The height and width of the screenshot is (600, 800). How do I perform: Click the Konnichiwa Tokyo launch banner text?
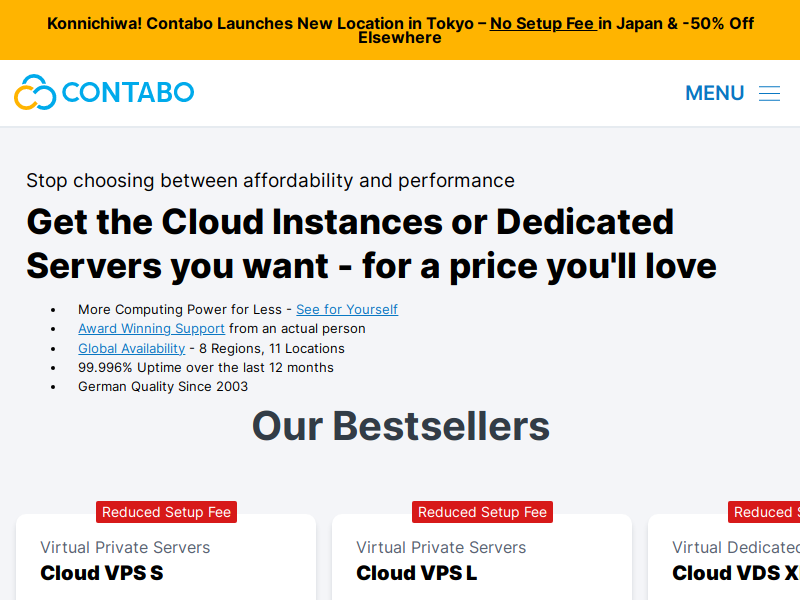click(400, 30)
